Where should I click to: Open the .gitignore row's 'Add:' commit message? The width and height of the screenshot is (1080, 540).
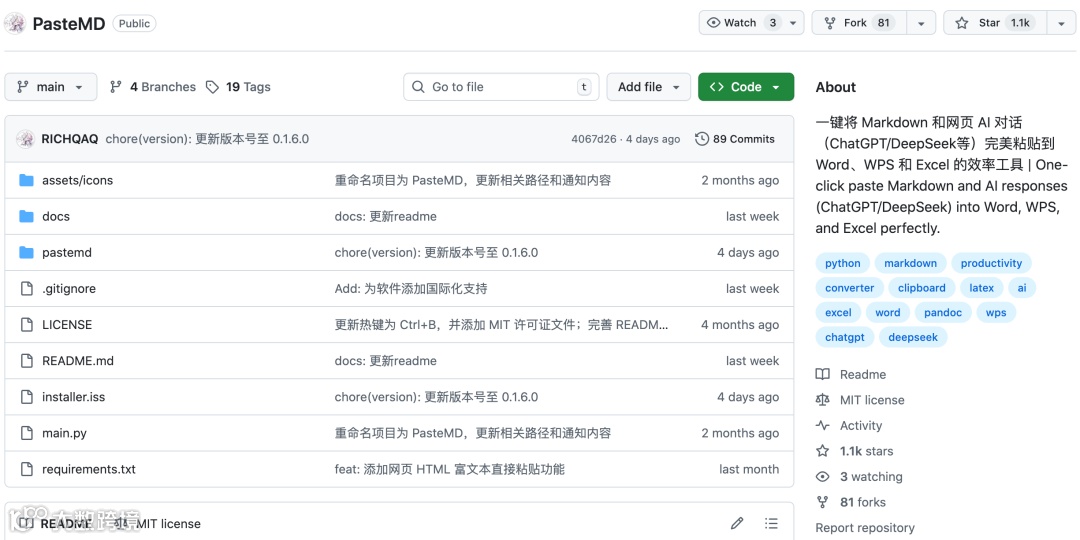click(411, 289)
